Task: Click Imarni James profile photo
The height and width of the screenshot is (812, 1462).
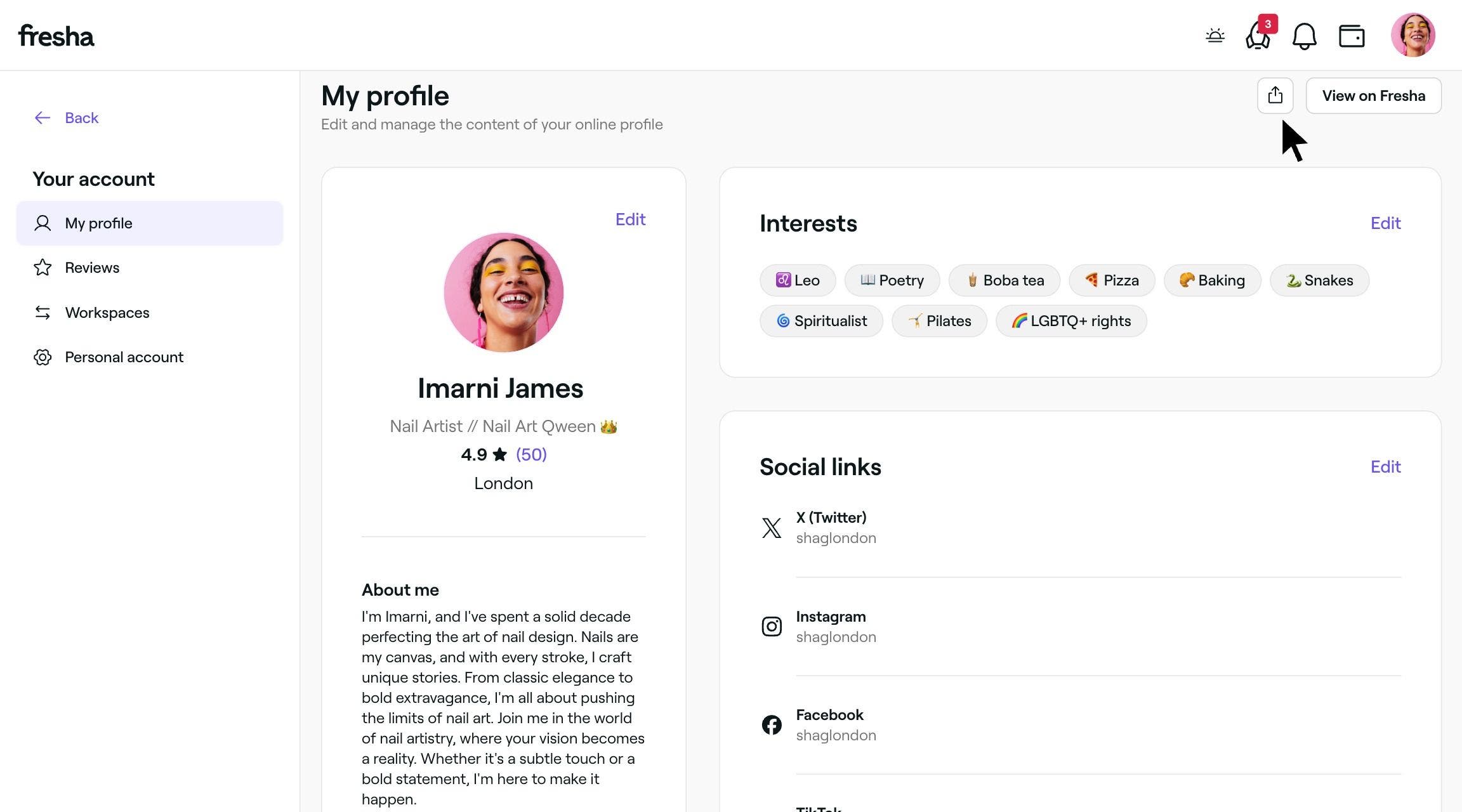Action: point(504,292)
